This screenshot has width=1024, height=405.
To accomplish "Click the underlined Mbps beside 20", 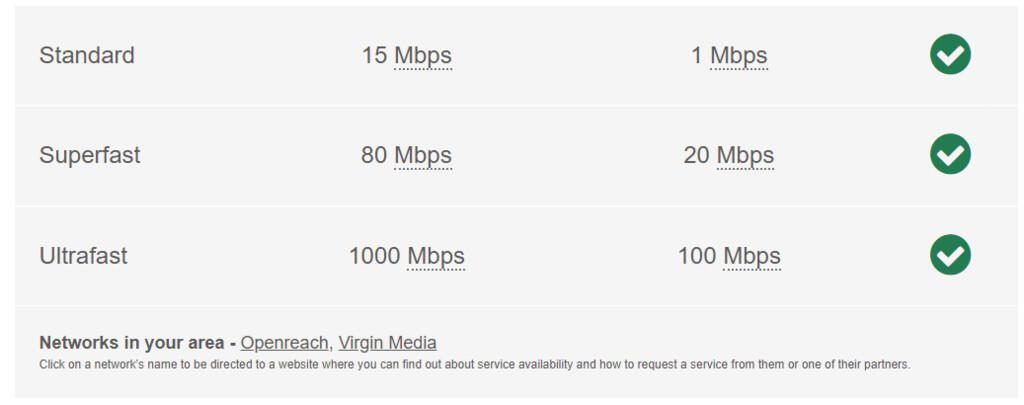I will [x=746, y=156].
